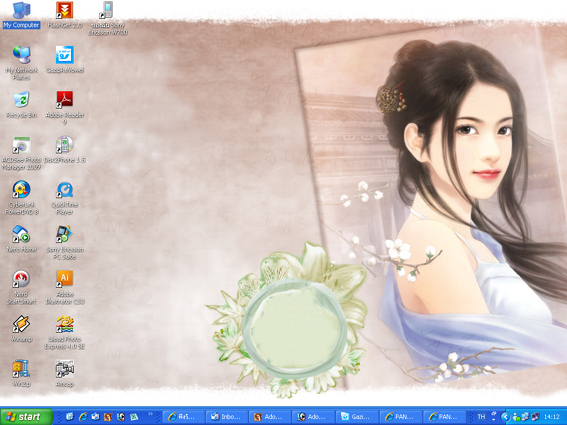567x425 pixels.
Task: Select the QuickTime Player shortcut
Action: click(x=65, y=198)
